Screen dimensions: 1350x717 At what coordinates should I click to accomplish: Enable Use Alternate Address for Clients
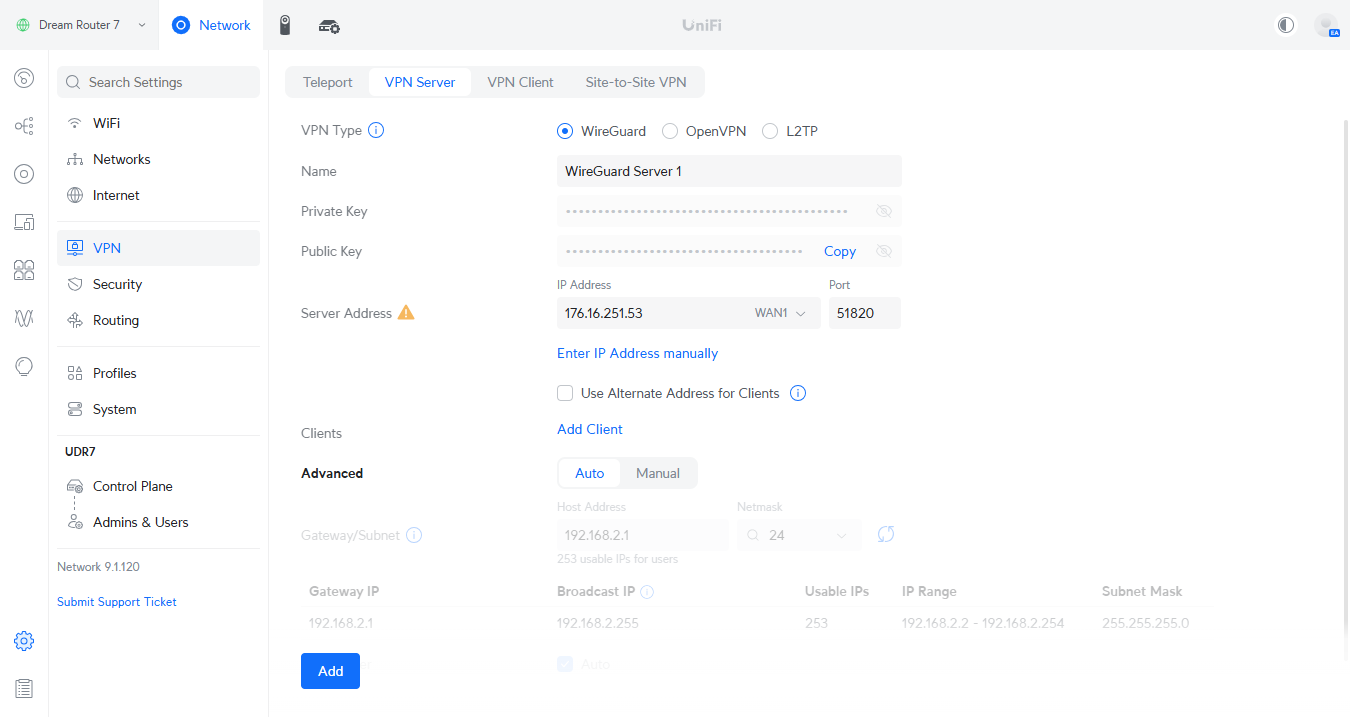565,393
